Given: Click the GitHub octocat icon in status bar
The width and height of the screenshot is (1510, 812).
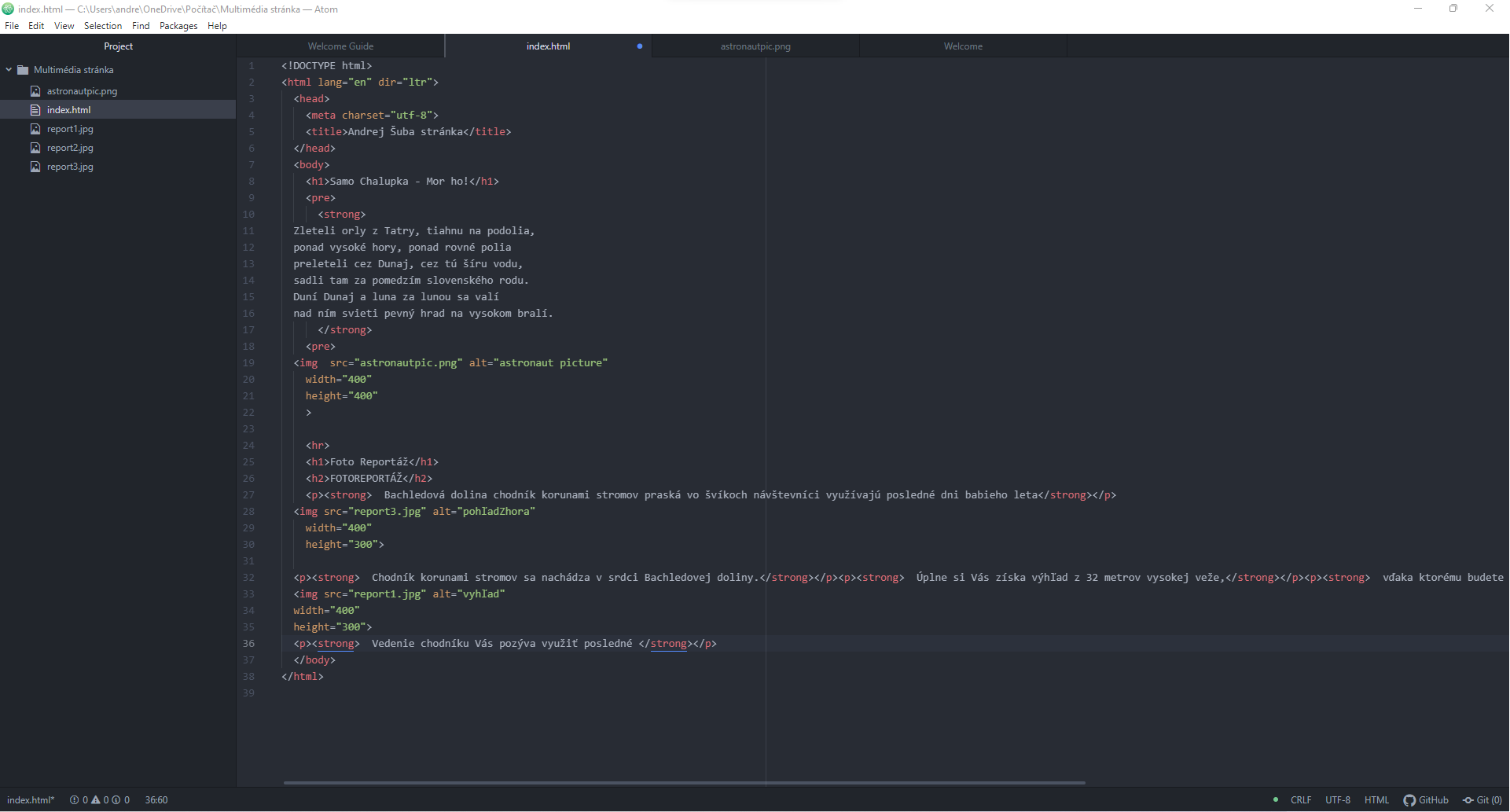Looking at the screenshot, I should (1409, 800).
